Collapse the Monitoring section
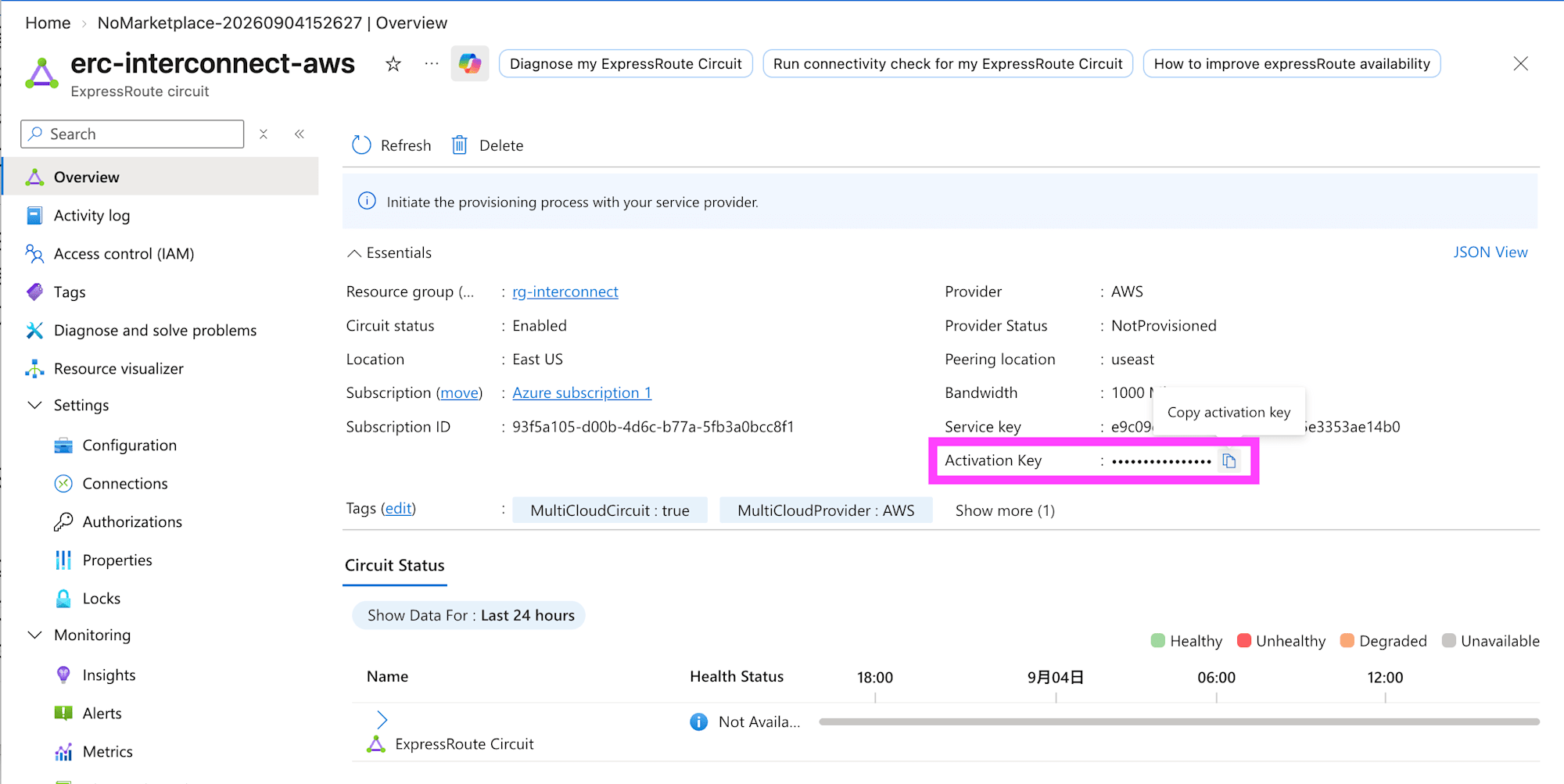This screenshot has height=784, width=1564. pos(34,635)
